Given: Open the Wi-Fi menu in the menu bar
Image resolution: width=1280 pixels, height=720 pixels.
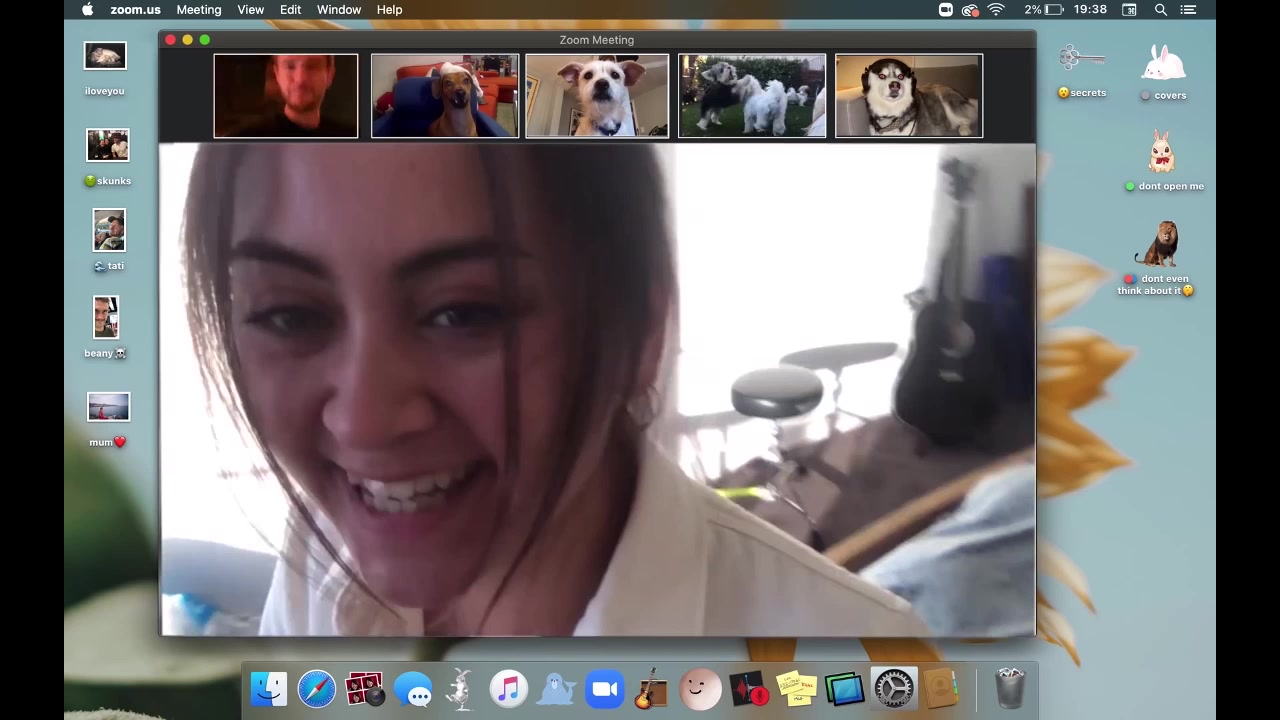Looking at the screenshot, I should [996, 10].
